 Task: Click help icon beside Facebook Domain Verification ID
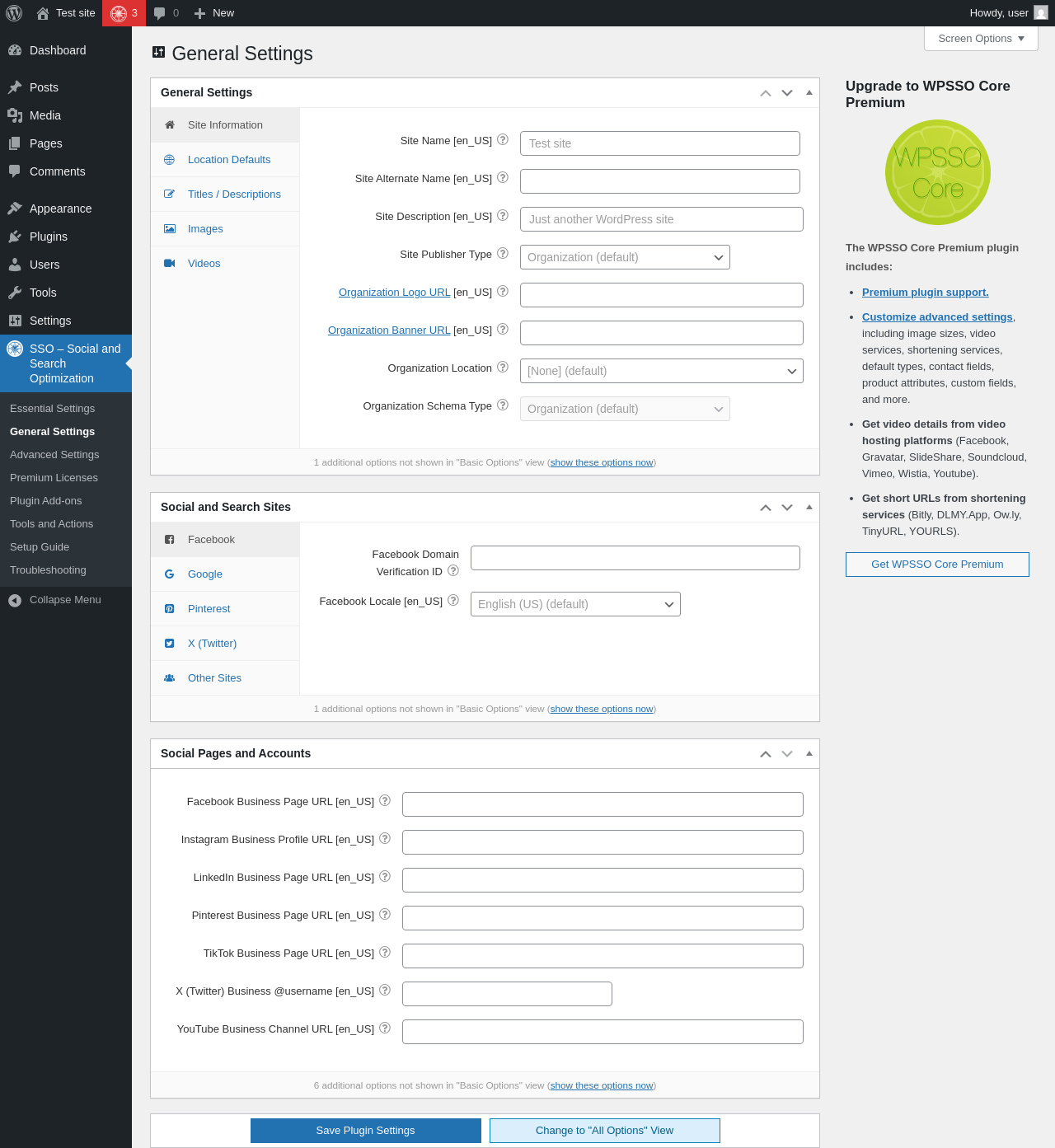(x=453, y=571)
